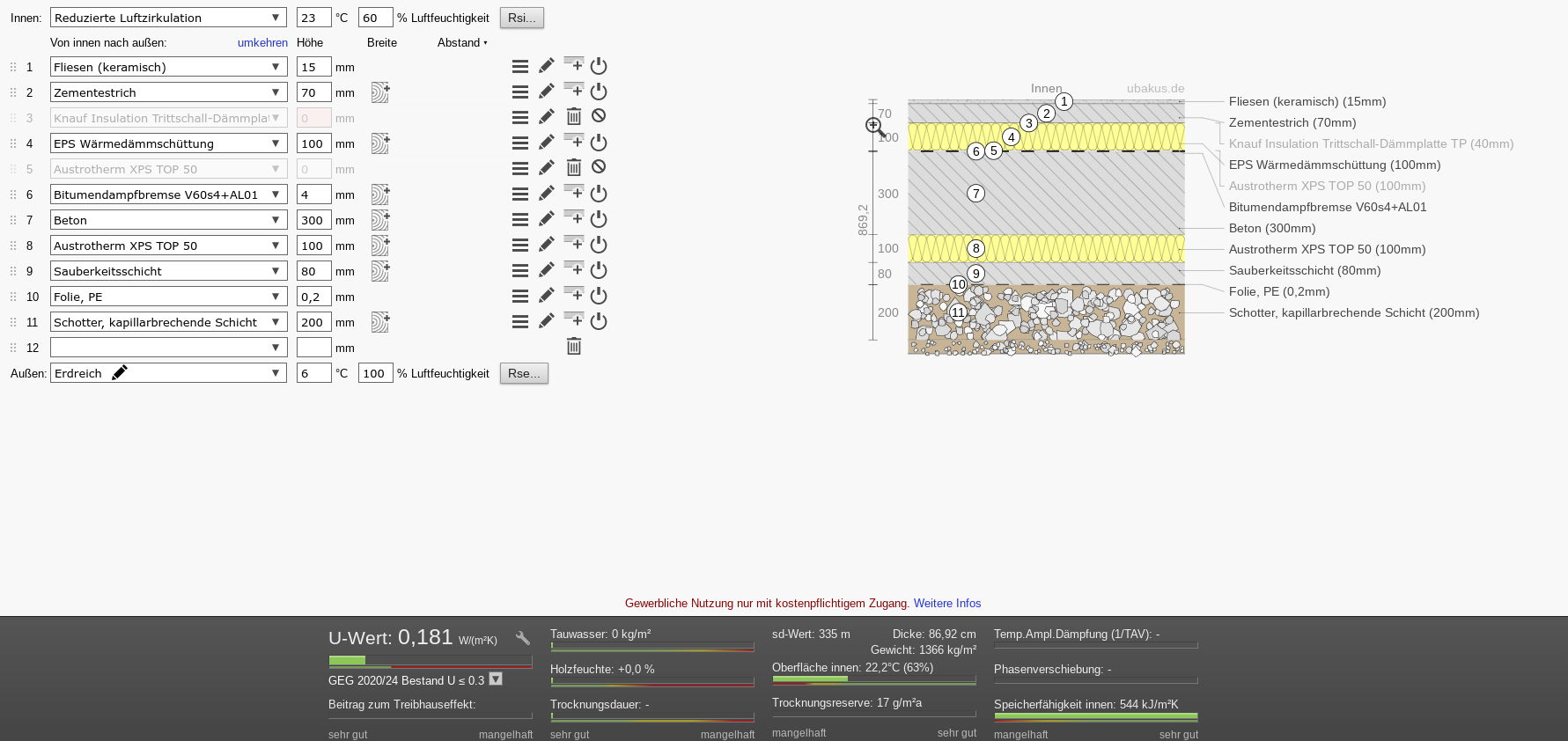
Task: Edit Erdreich exterior with pencil icon
Action: click(120, 372)
